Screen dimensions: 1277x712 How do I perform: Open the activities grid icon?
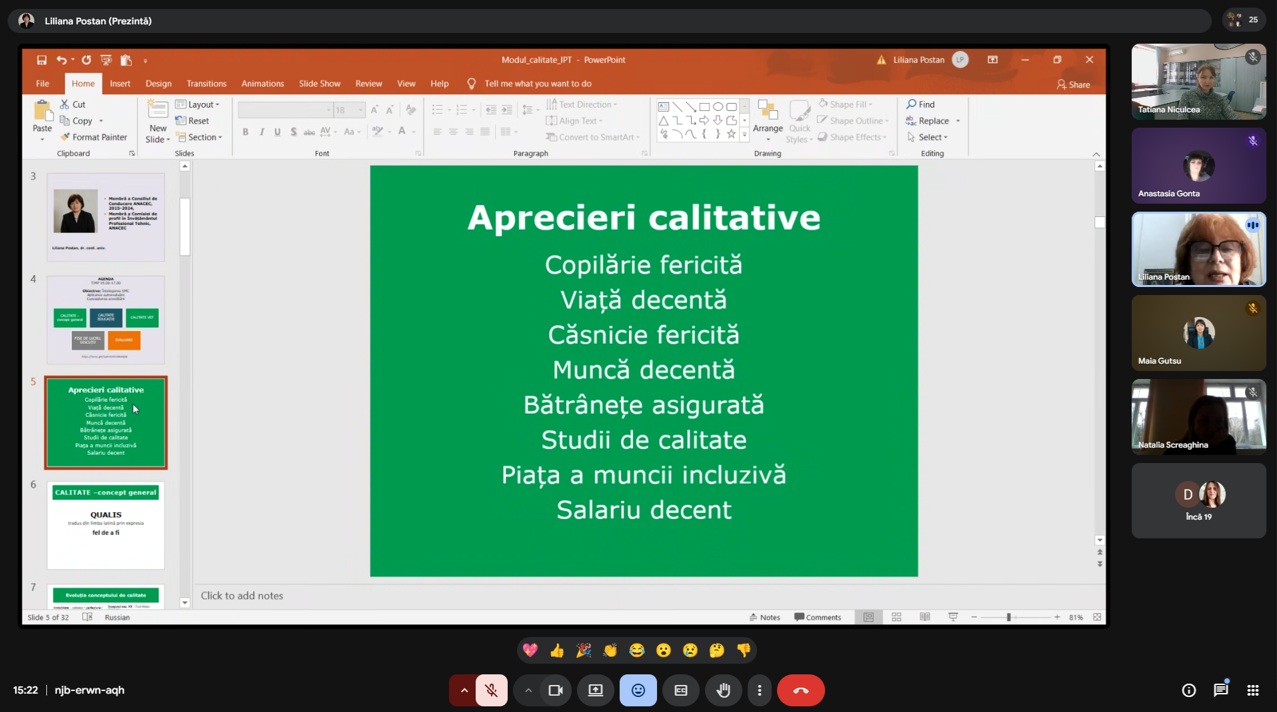(x=1253, y=690)
